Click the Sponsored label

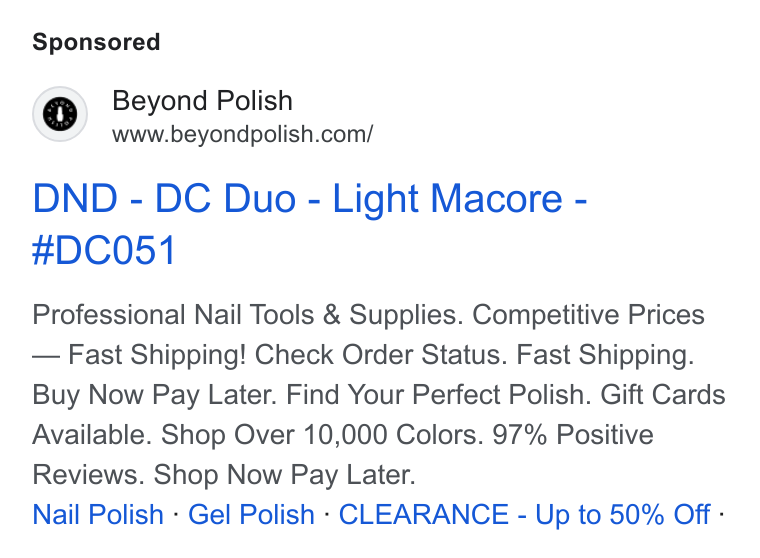[x=96, y=42]
